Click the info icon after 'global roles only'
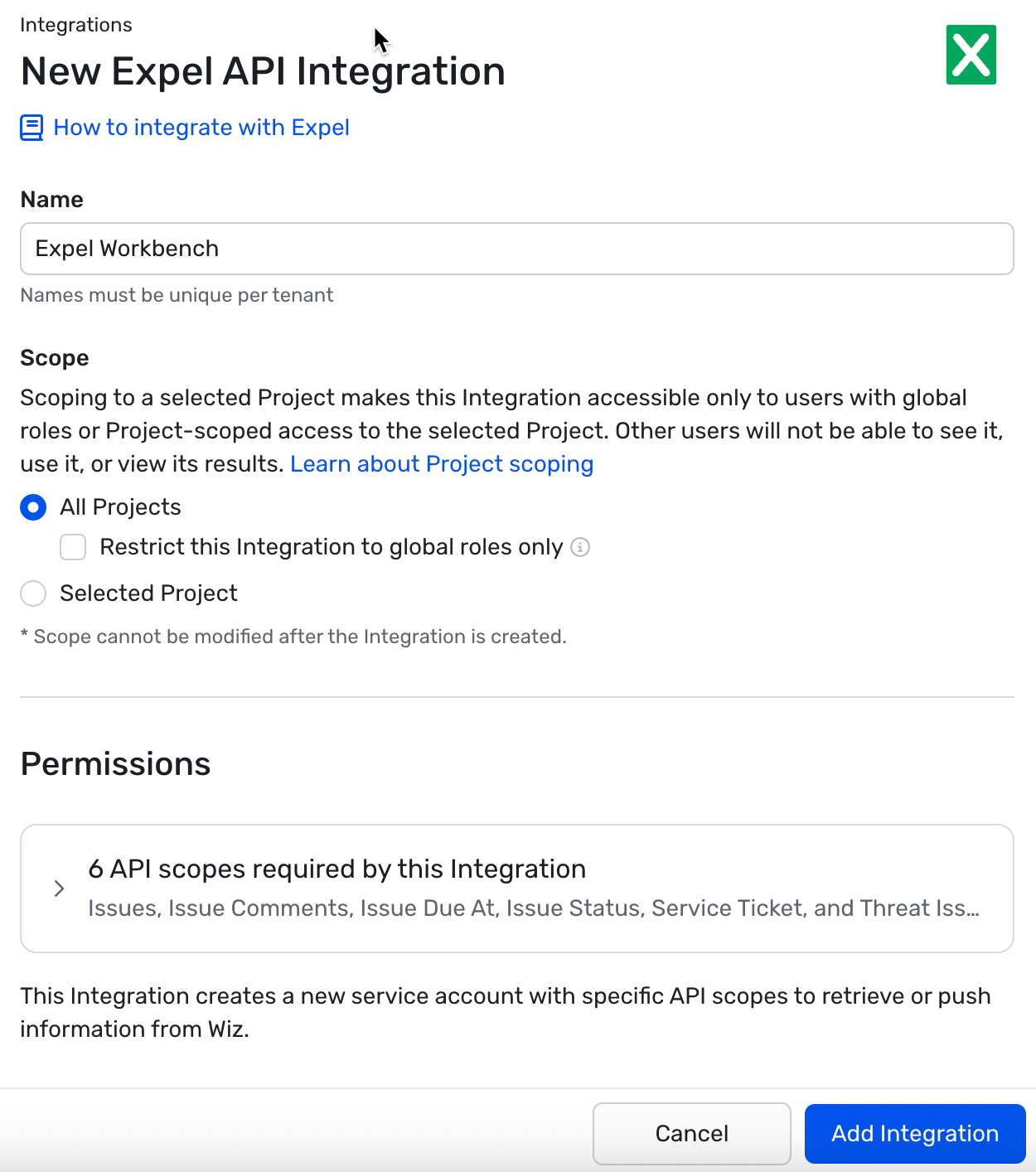 (580, 548)
